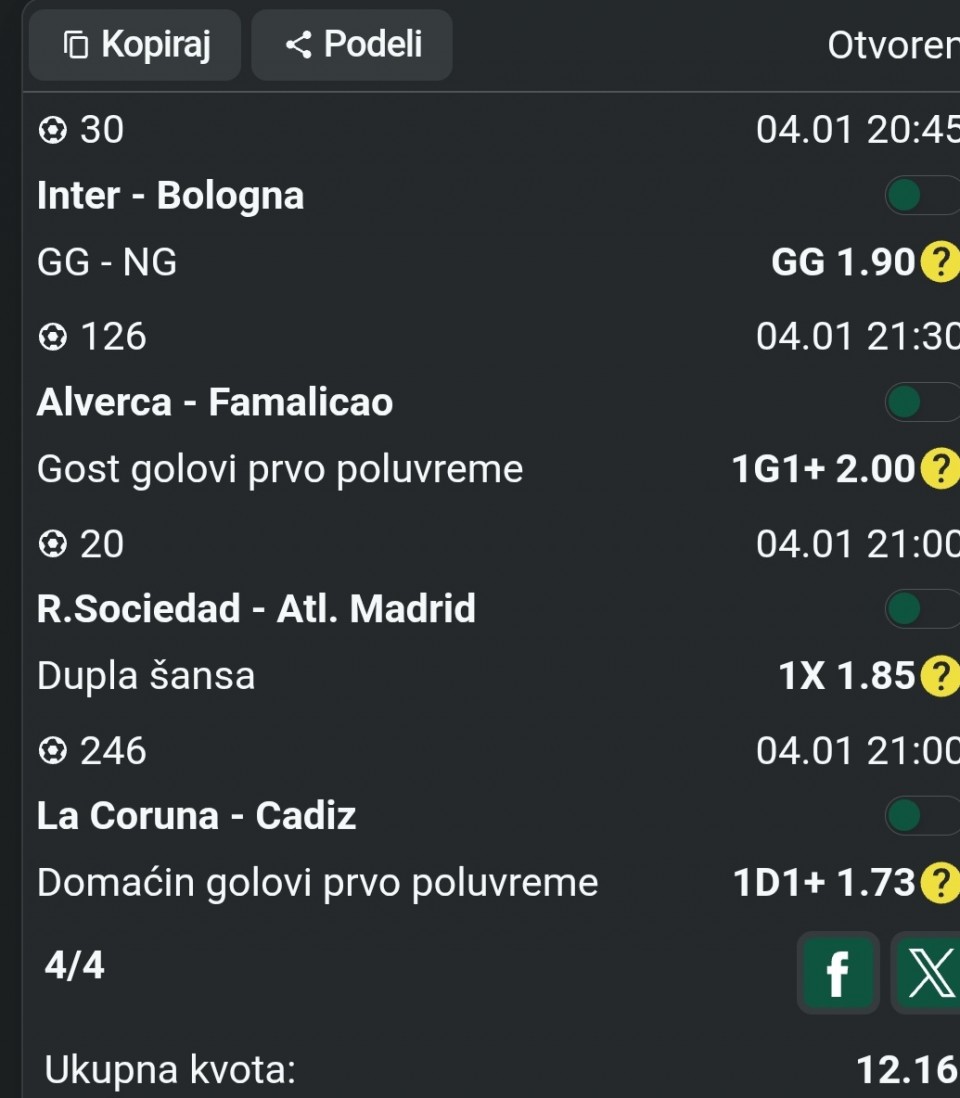Share the ticket on Facebook

coord(838,973)
